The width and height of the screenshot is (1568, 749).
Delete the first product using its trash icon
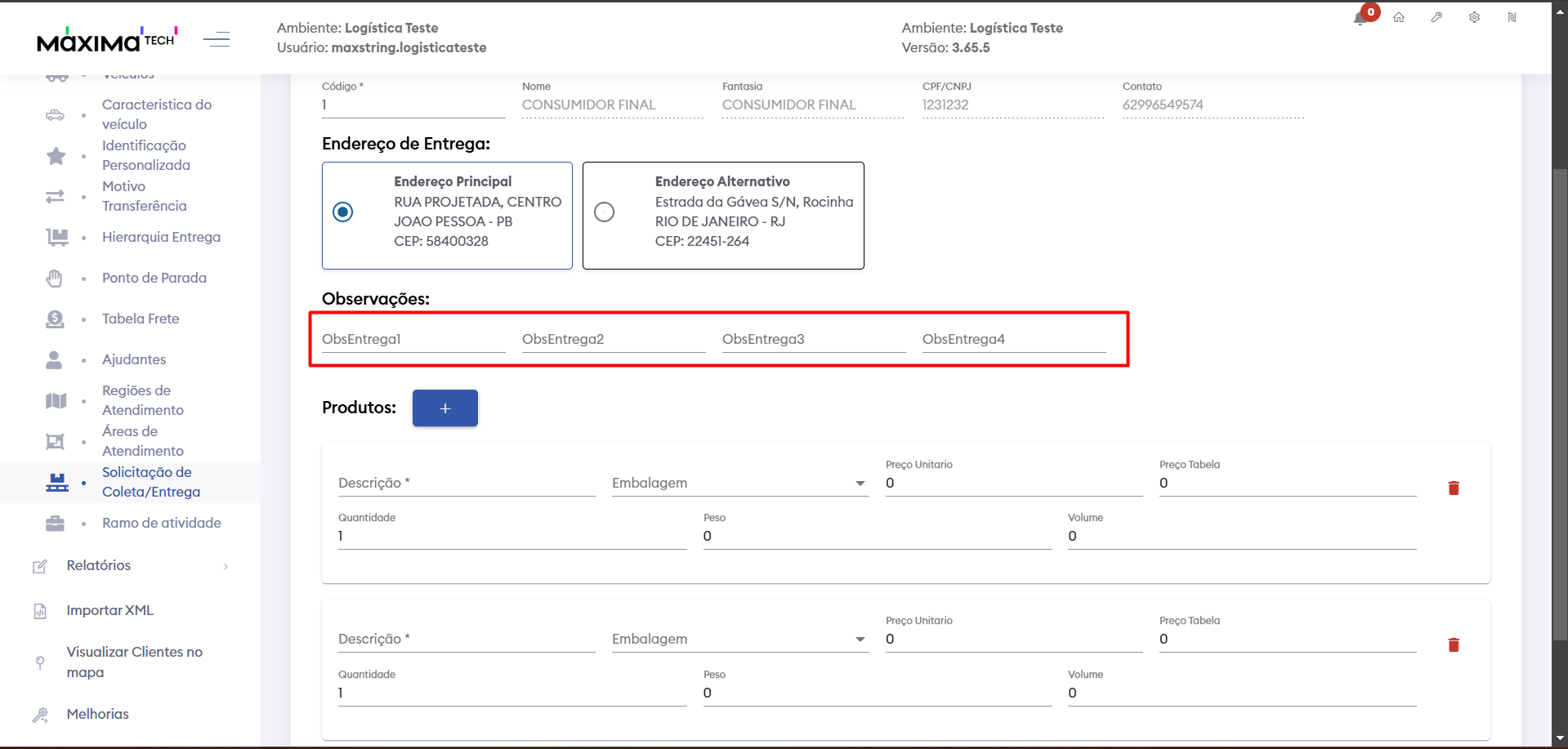point(1454,488)
